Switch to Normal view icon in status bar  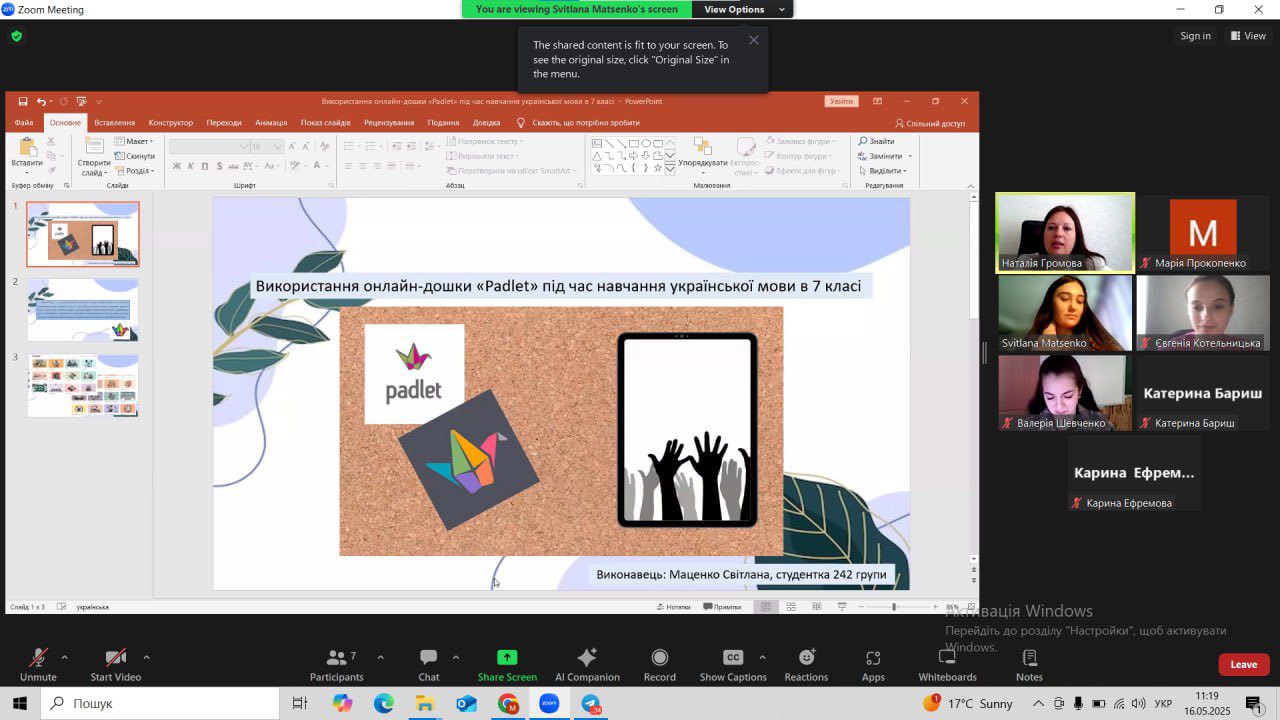tap(766, 607)
